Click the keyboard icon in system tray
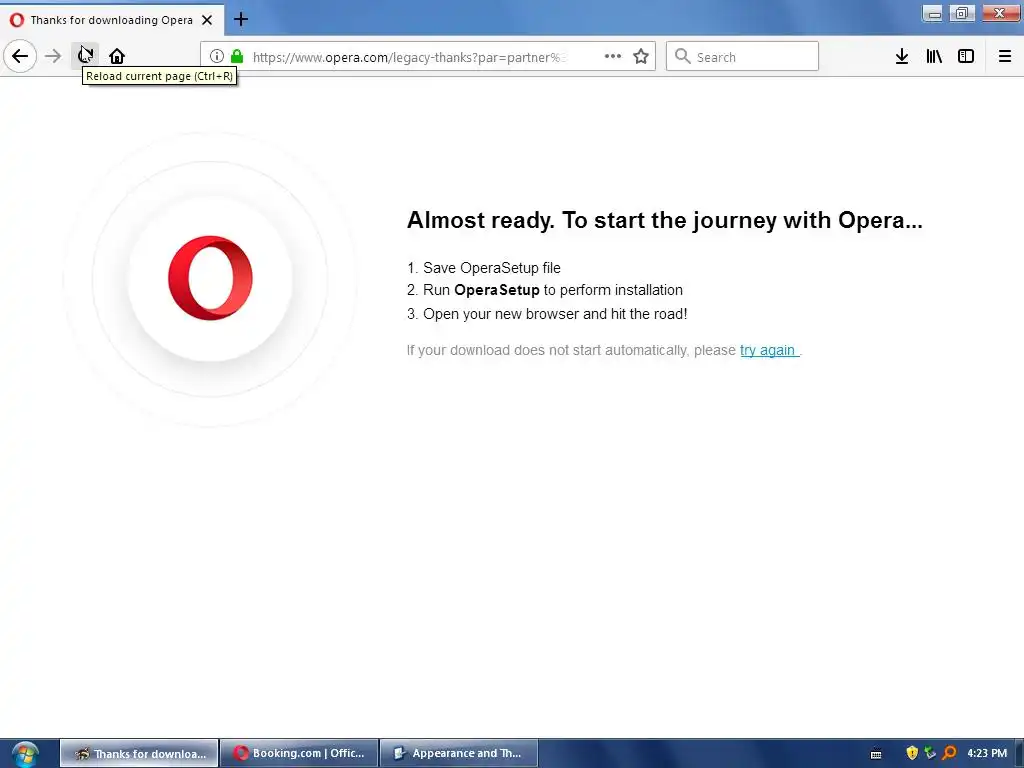This screenshot has height=768, width=1024. click(876, 754)
